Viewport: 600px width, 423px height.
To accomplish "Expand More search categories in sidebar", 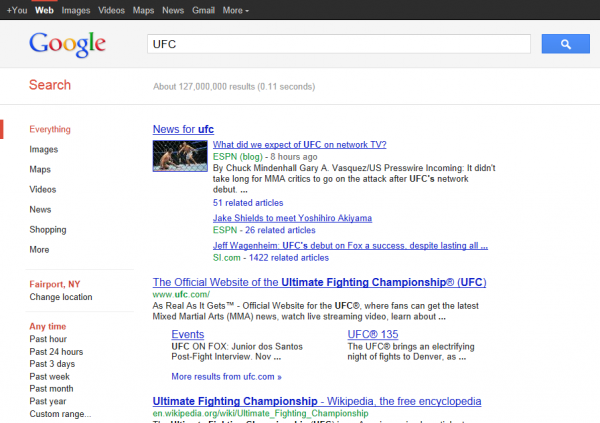I will (39, 249).
